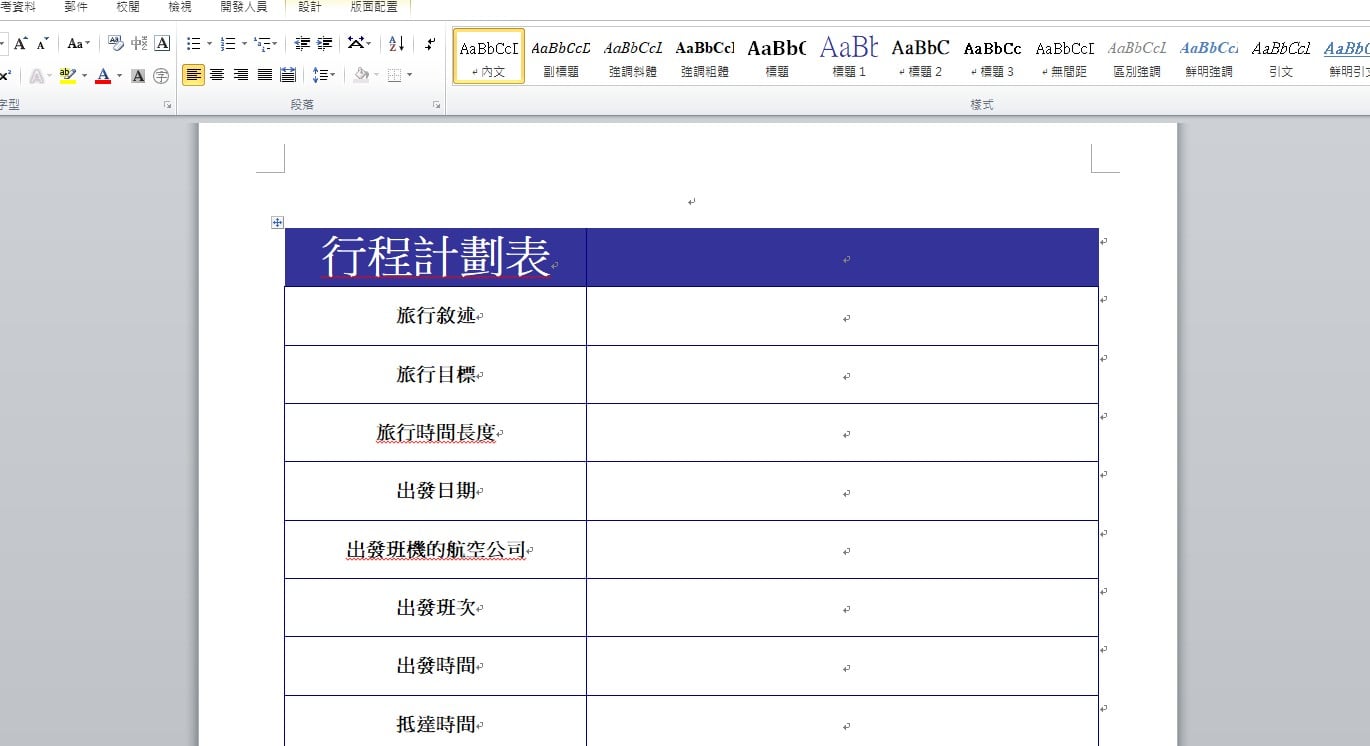The image size is (1370, 746).
Task: Click the 旅行敘述 table cell
Action: pos(436,316)
